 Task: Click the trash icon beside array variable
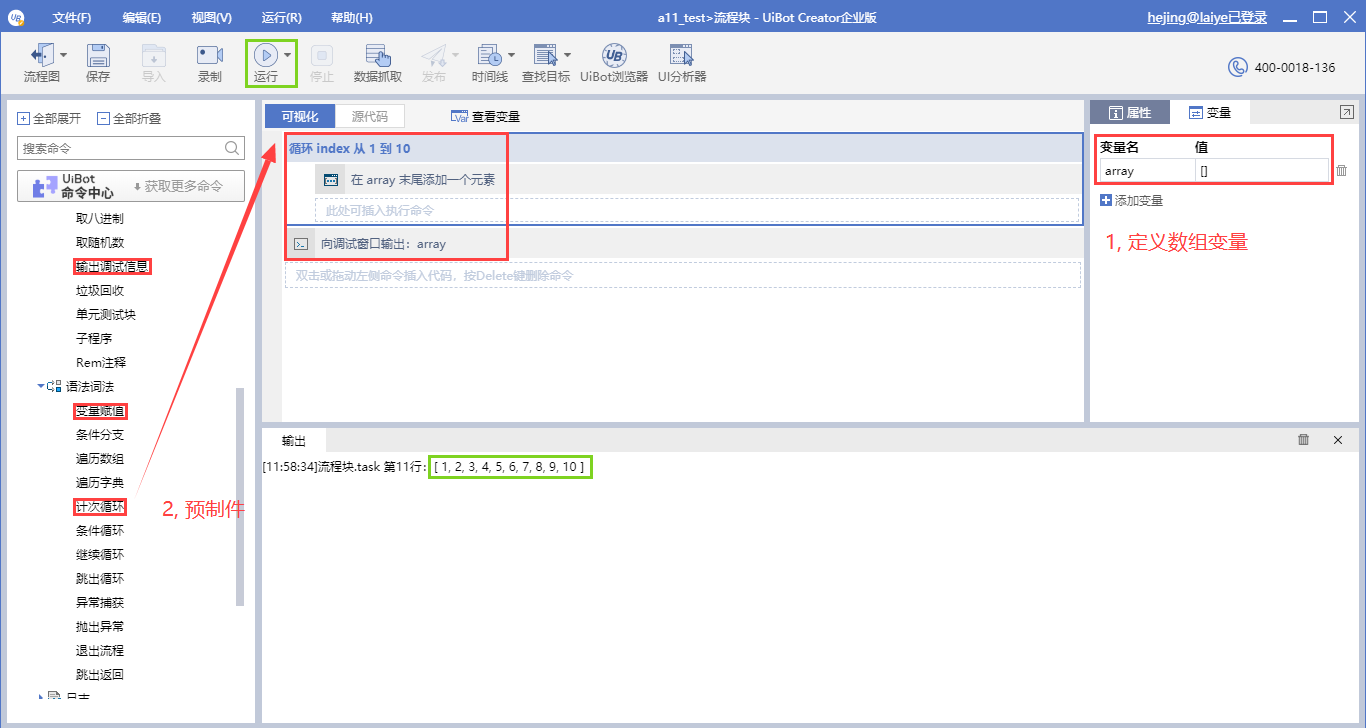tap(1342, 171)
